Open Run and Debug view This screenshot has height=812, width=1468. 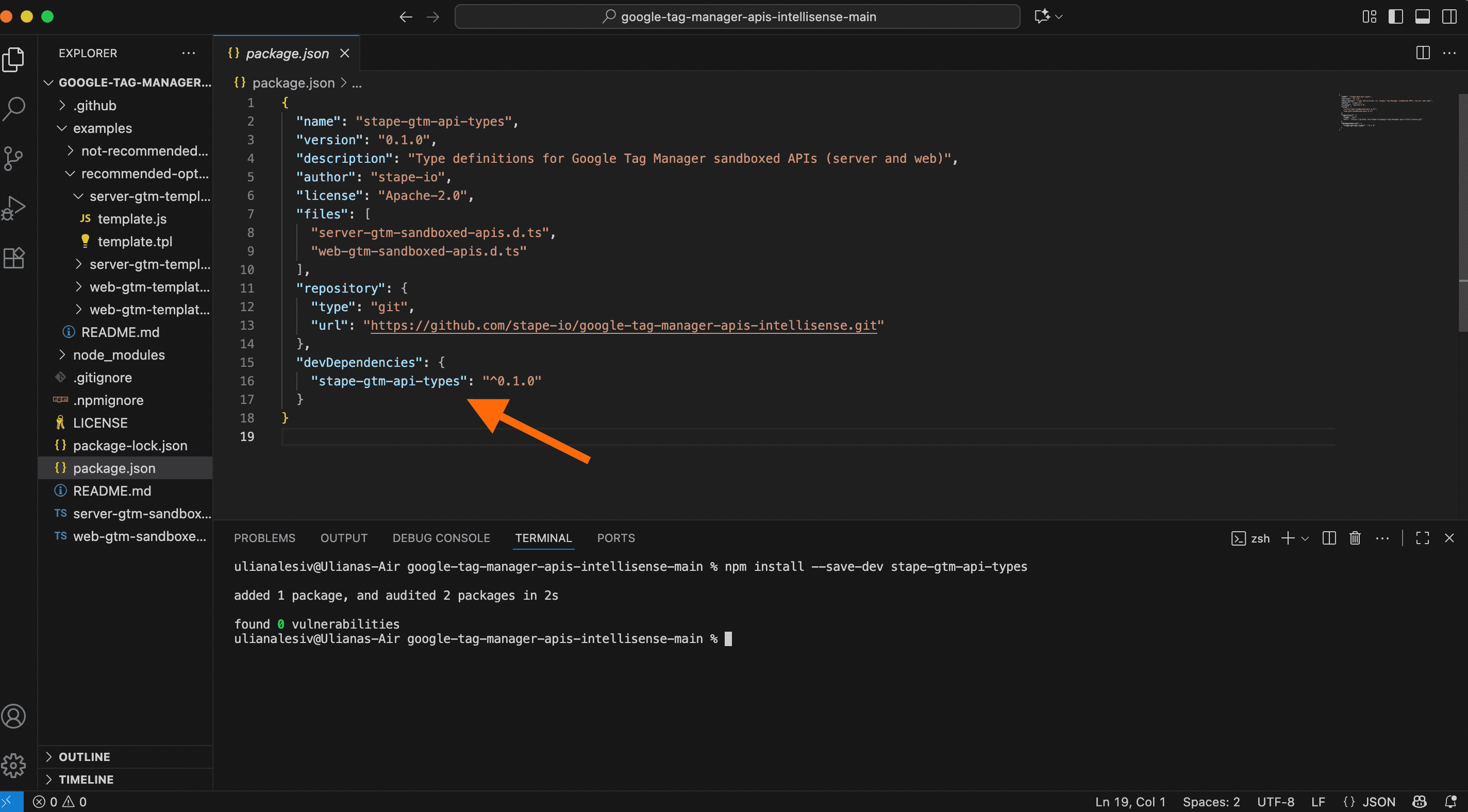(x=14, y=208)
